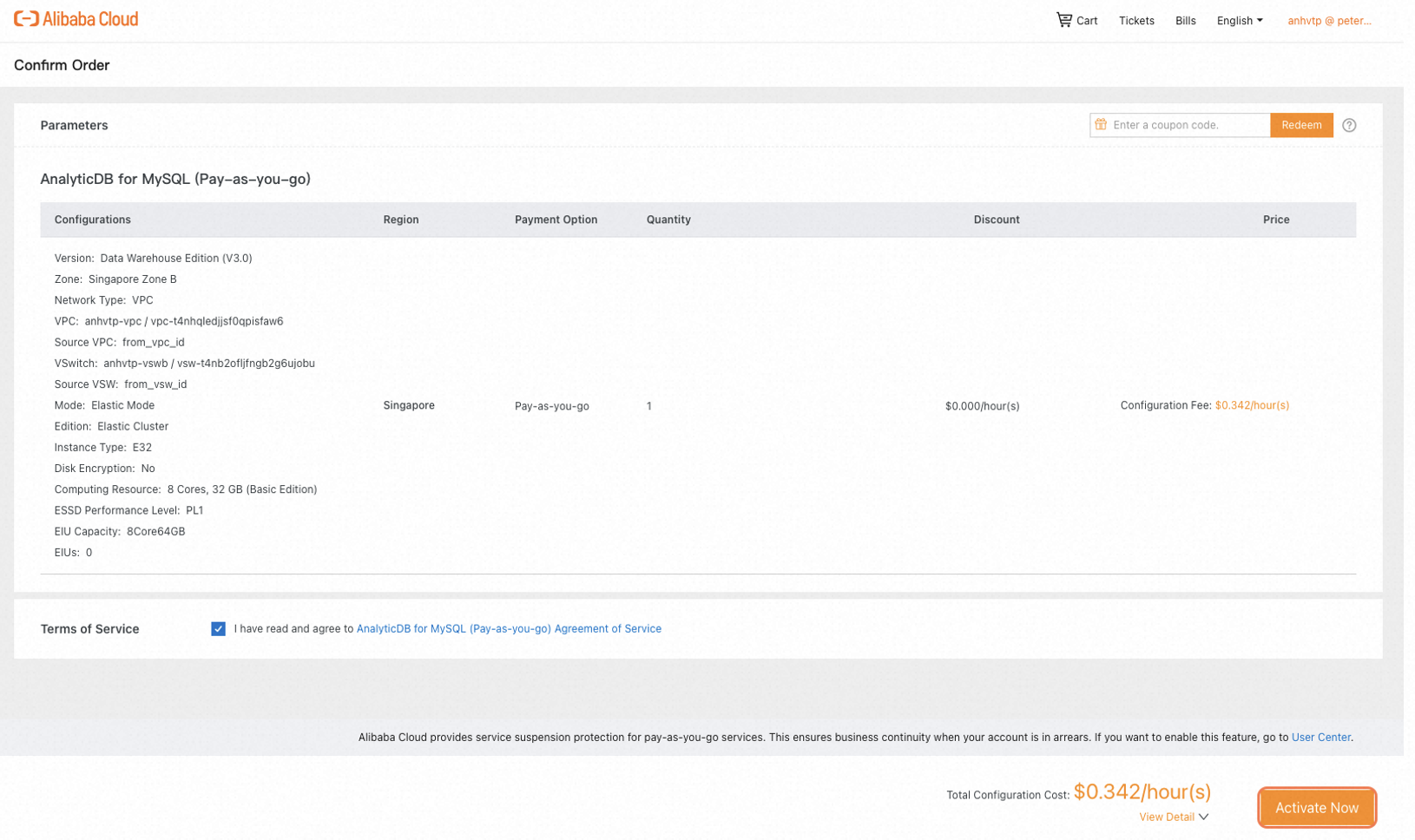Viewport: 1415px width, 840px height.
Task: Untick the Terms of Service agreement checkbox
Action: click(218, 629)
